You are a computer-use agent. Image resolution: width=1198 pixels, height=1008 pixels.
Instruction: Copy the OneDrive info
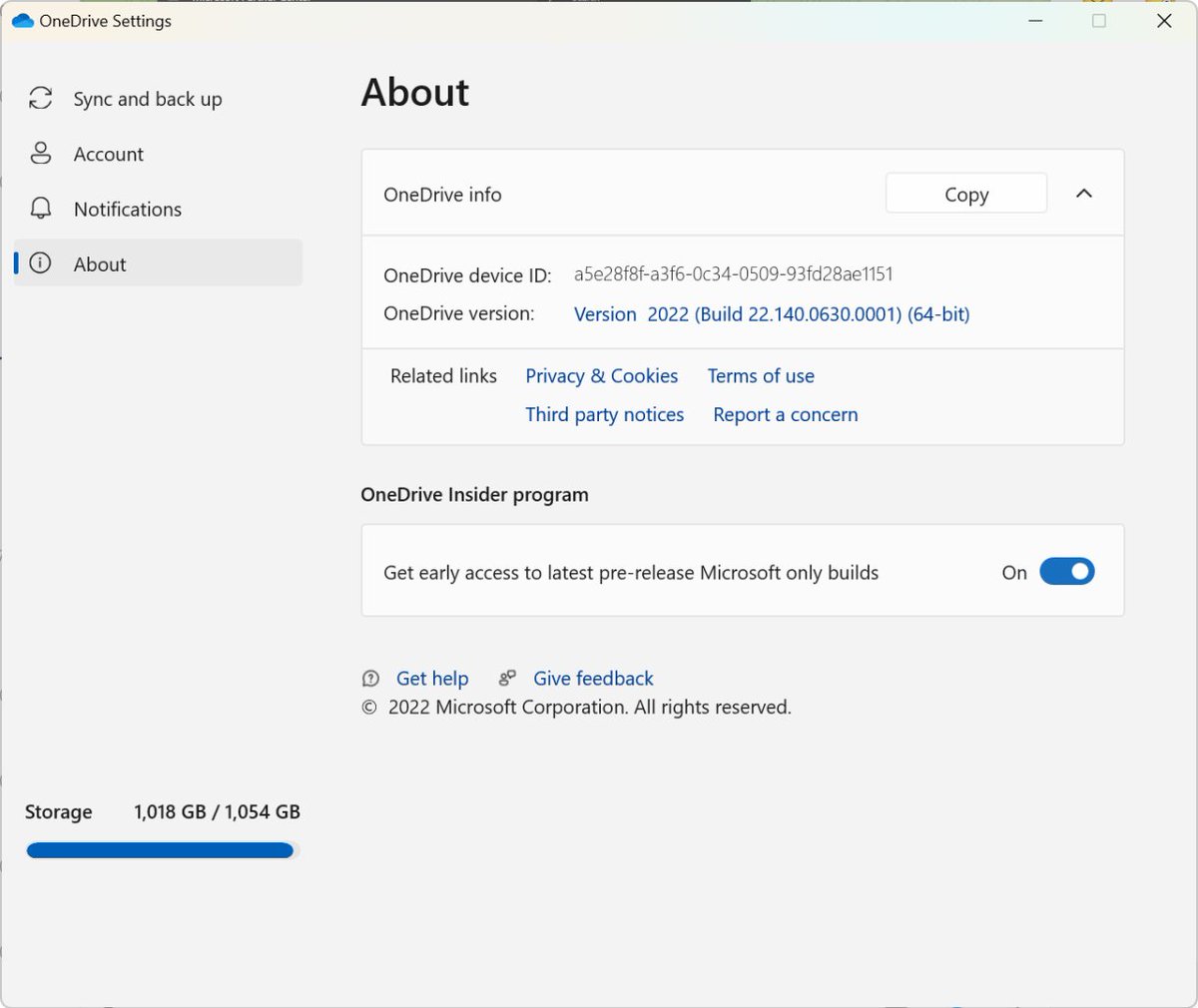point(966,194)
